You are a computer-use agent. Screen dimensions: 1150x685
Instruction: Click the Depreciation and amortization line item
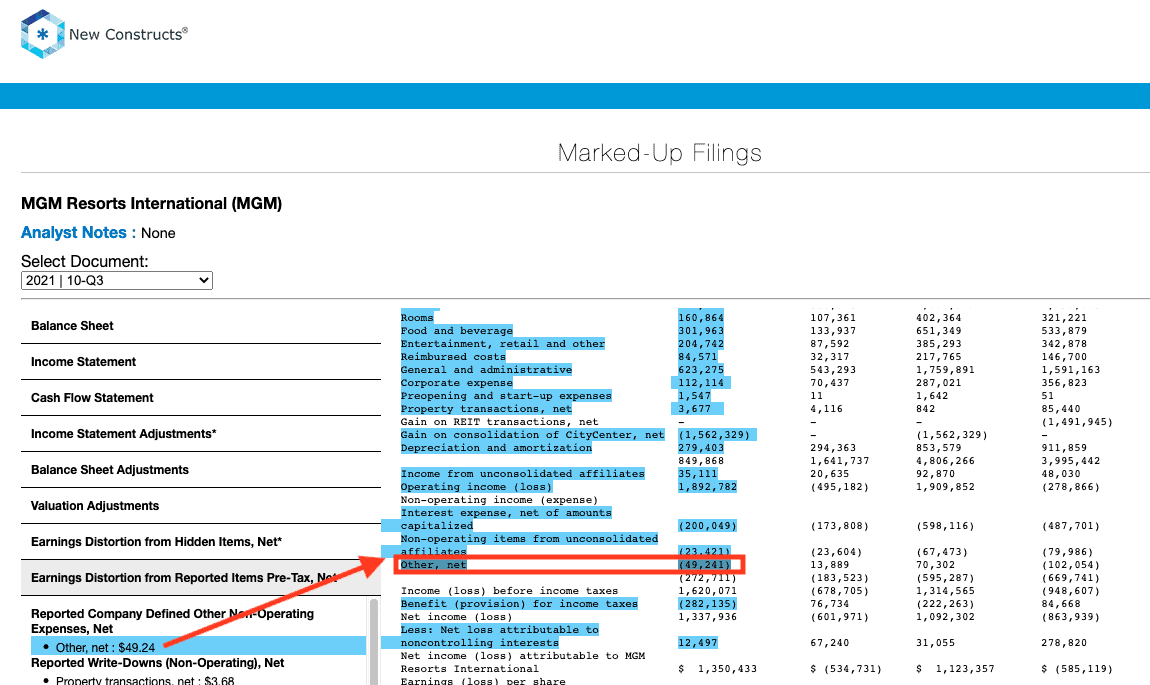click(x=496, y=448)
